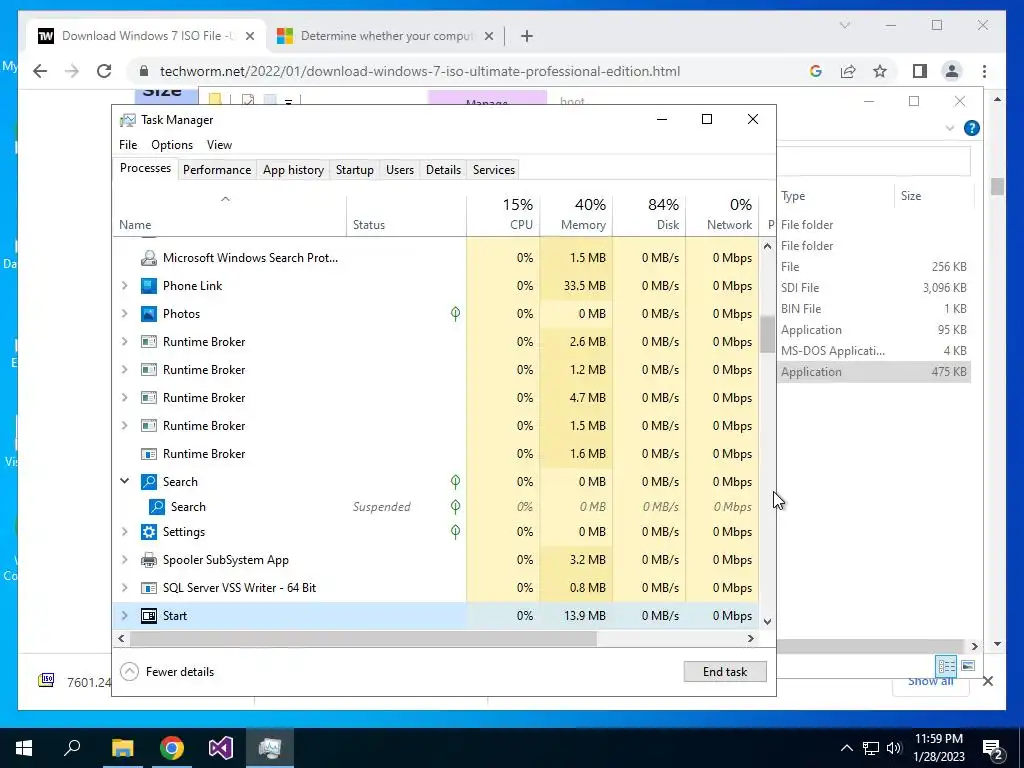Sort processes by Memory column

point(577,214)
